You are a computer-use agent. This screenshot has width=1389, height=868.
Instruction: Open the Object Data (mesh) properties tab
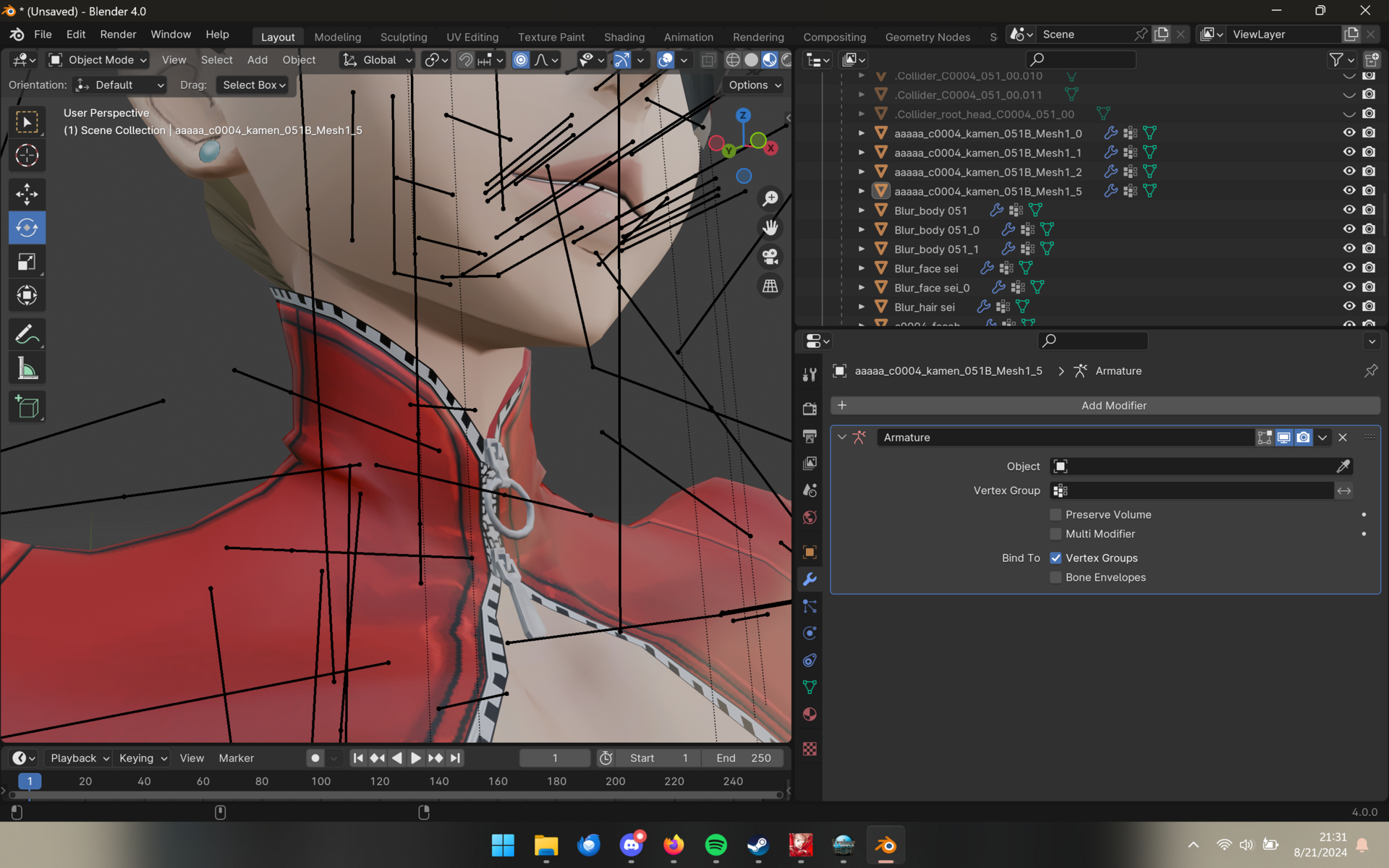click(x=810, y=687)
